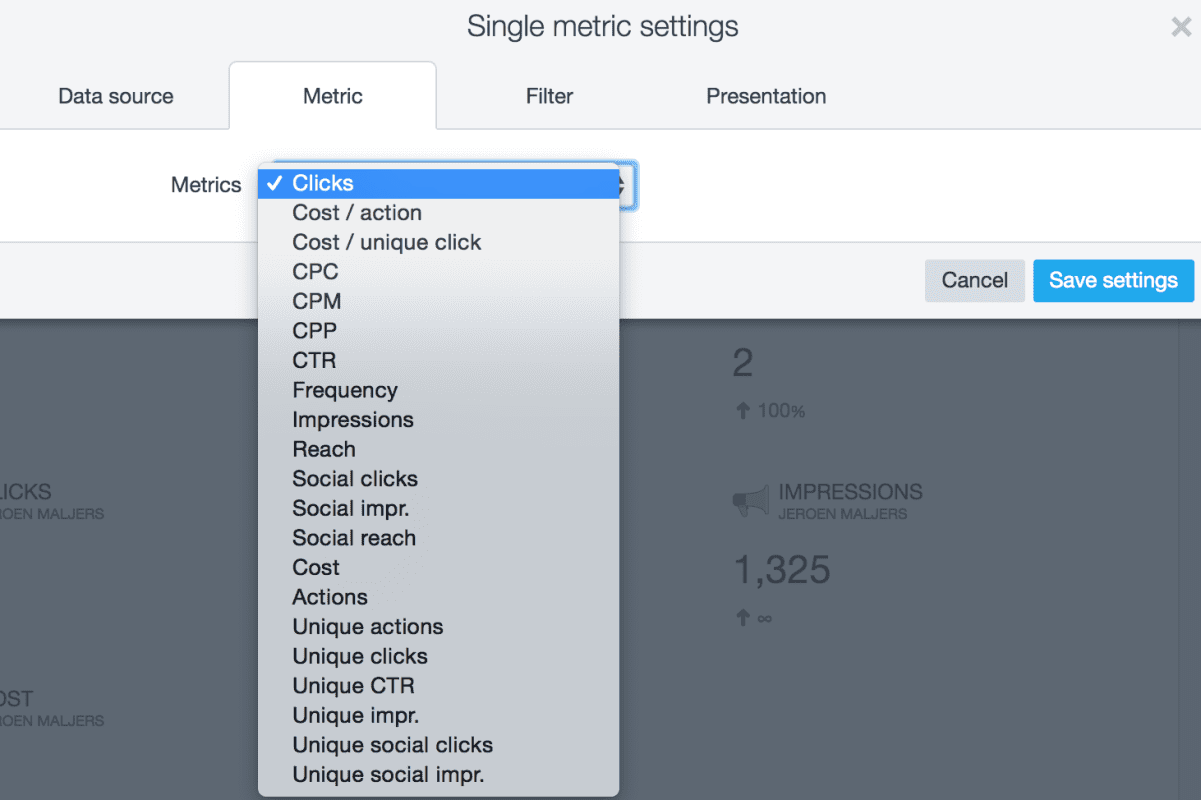This screenshot has width=1201, height=800.
Task: Select Cost / action from metrics list
Action: 439,213
